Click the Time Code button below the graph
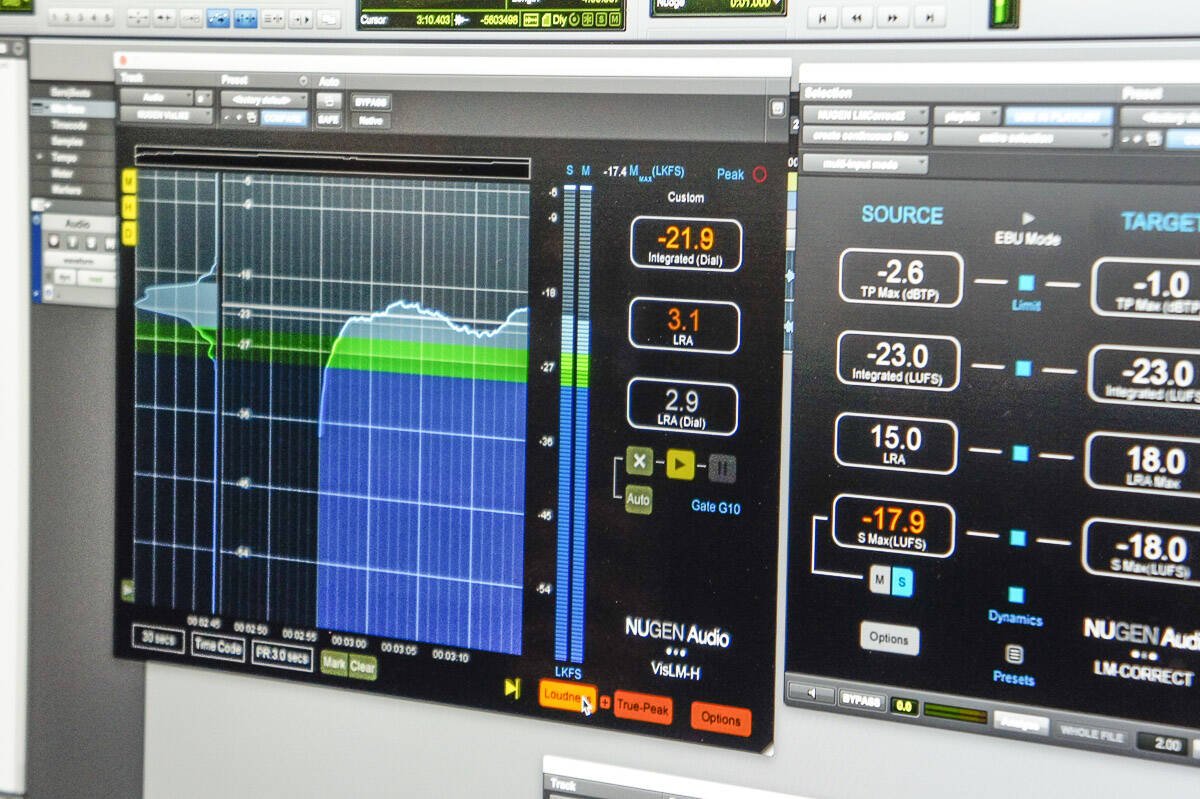 coord(218,648)
